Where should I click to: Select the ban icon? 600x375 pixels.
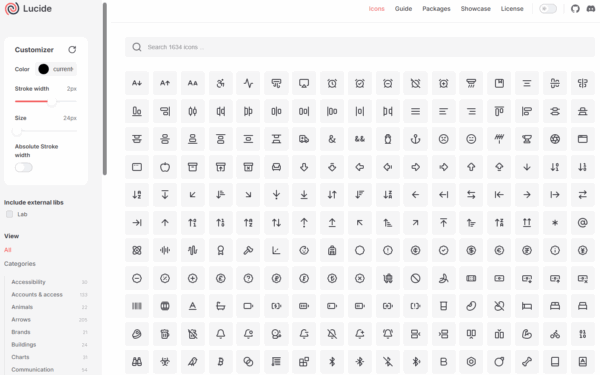416,278
